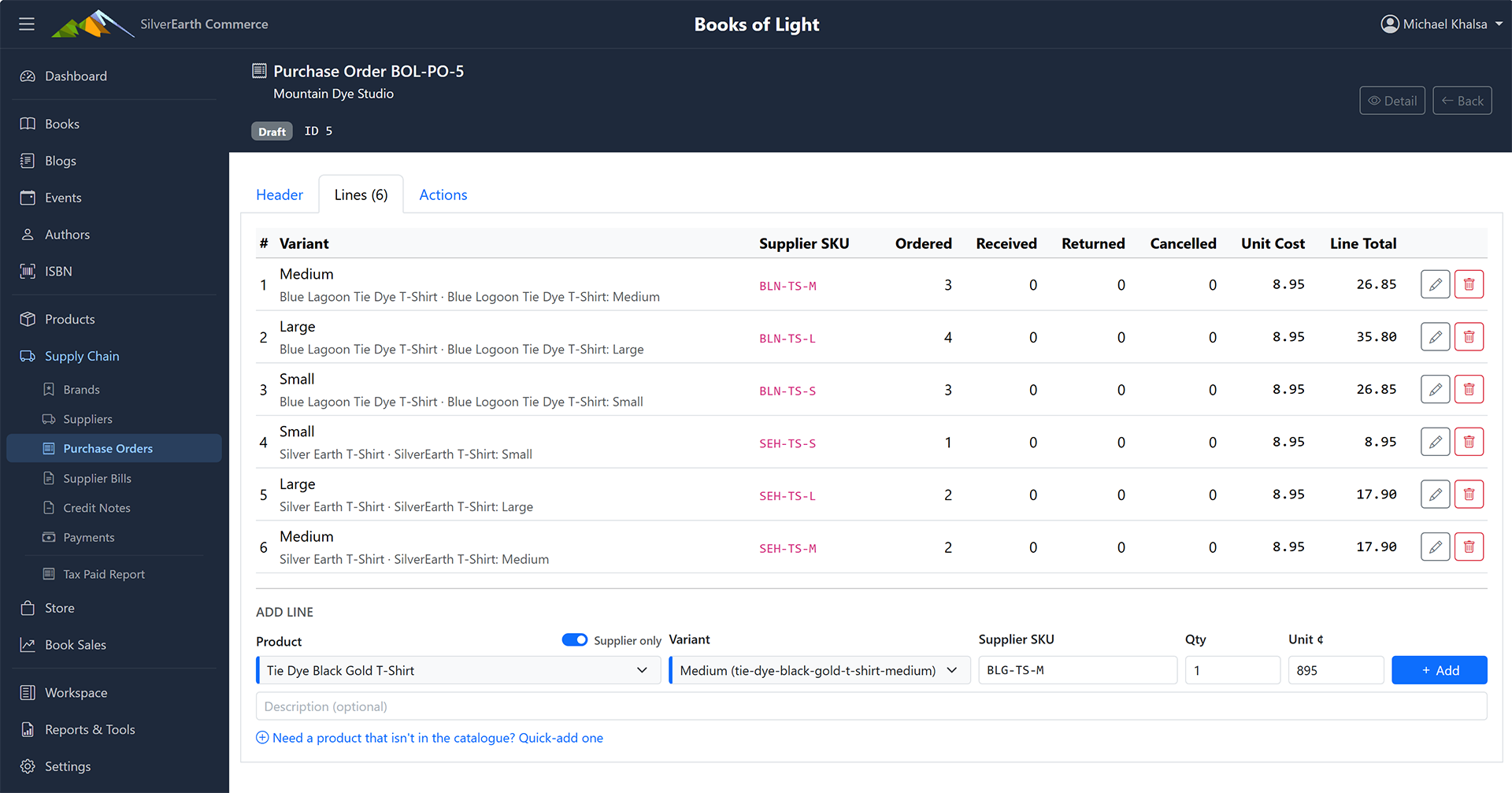
Task: Open Brands submenu item
Action: 81,390
